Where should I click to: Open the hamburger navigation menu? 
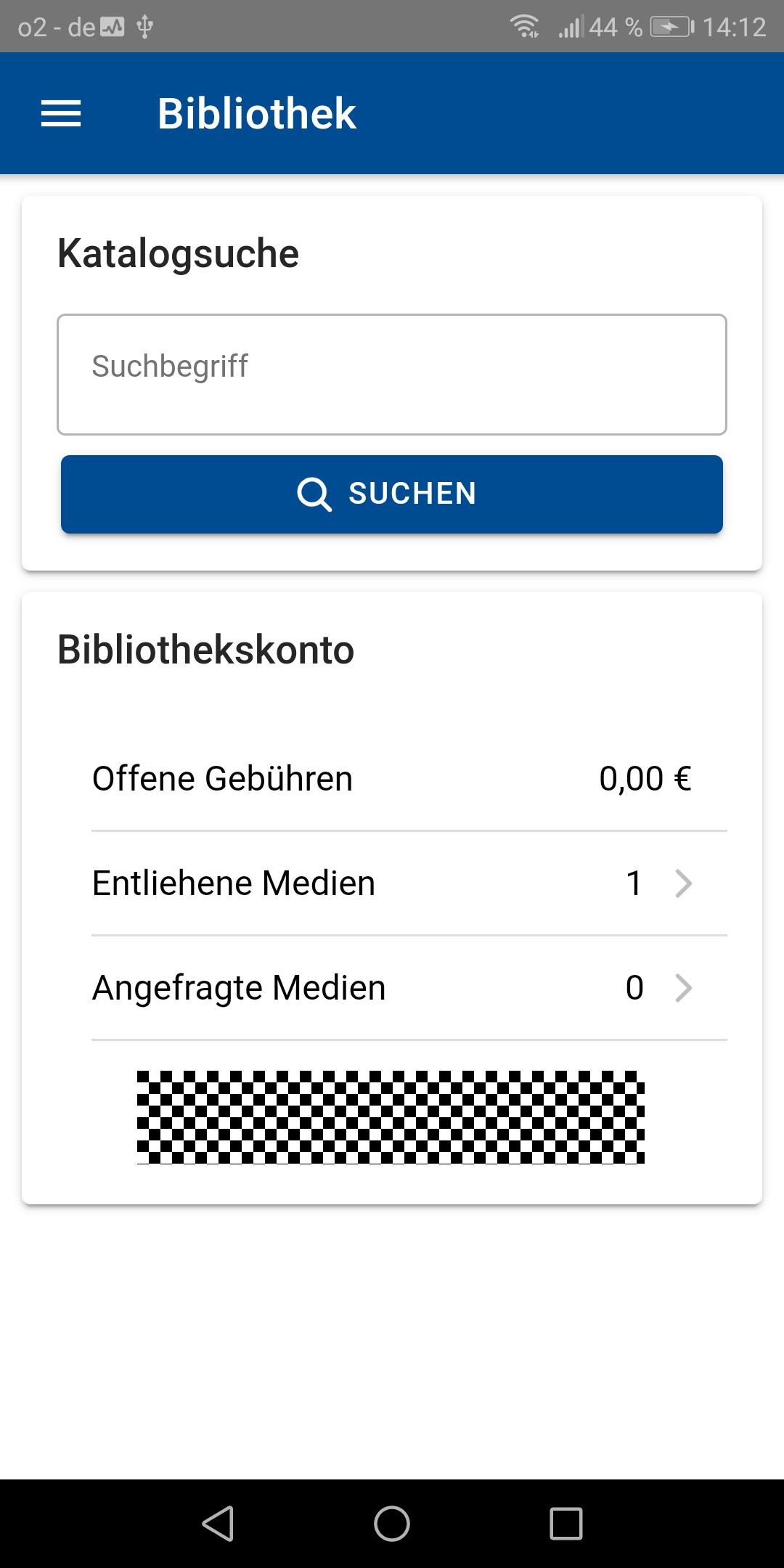click(x=61, y=114)
